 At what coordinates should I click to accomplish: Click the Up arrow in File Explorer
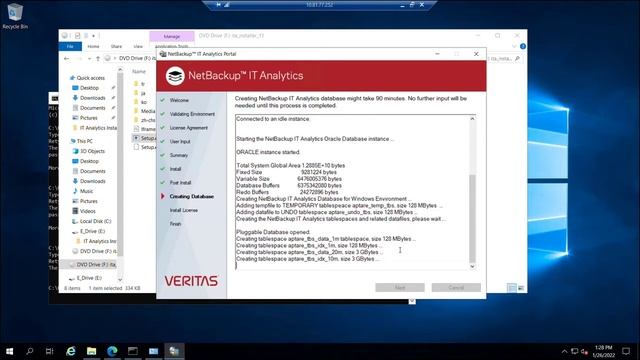tap(98, 59)
